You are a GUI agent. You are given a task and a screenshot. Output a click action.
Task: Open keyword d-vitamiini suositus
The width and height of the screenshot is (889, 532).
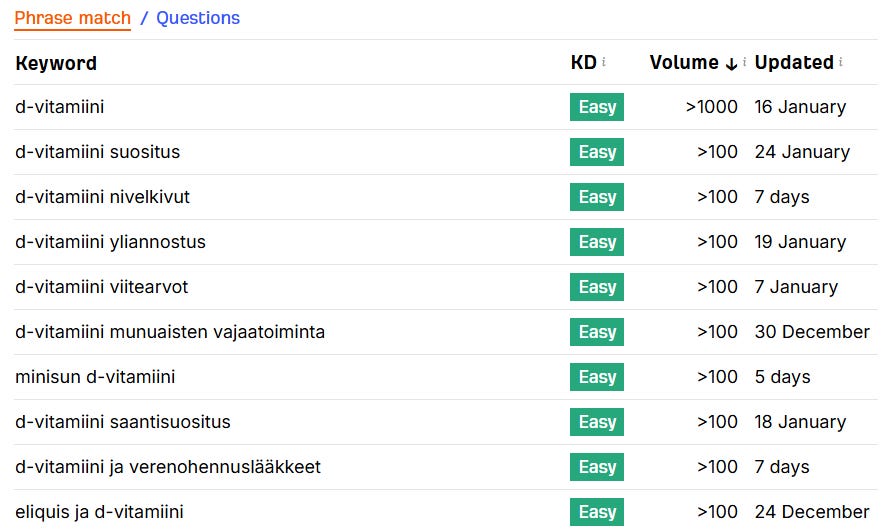[x=97, y=152]
